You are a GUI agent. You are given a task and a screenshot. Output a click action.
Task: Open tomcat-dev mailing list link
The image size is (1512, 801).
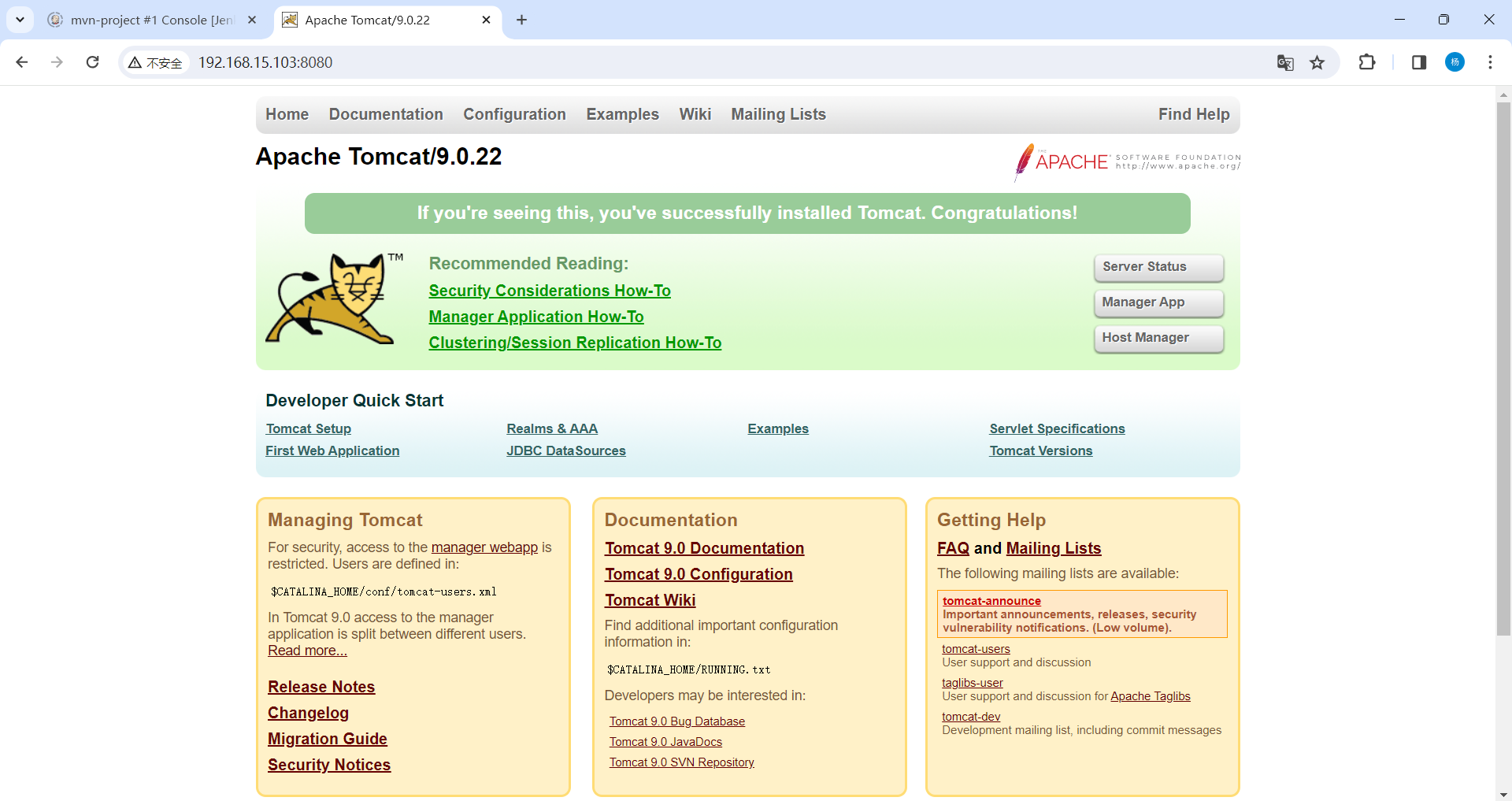(x=971, y=717)
